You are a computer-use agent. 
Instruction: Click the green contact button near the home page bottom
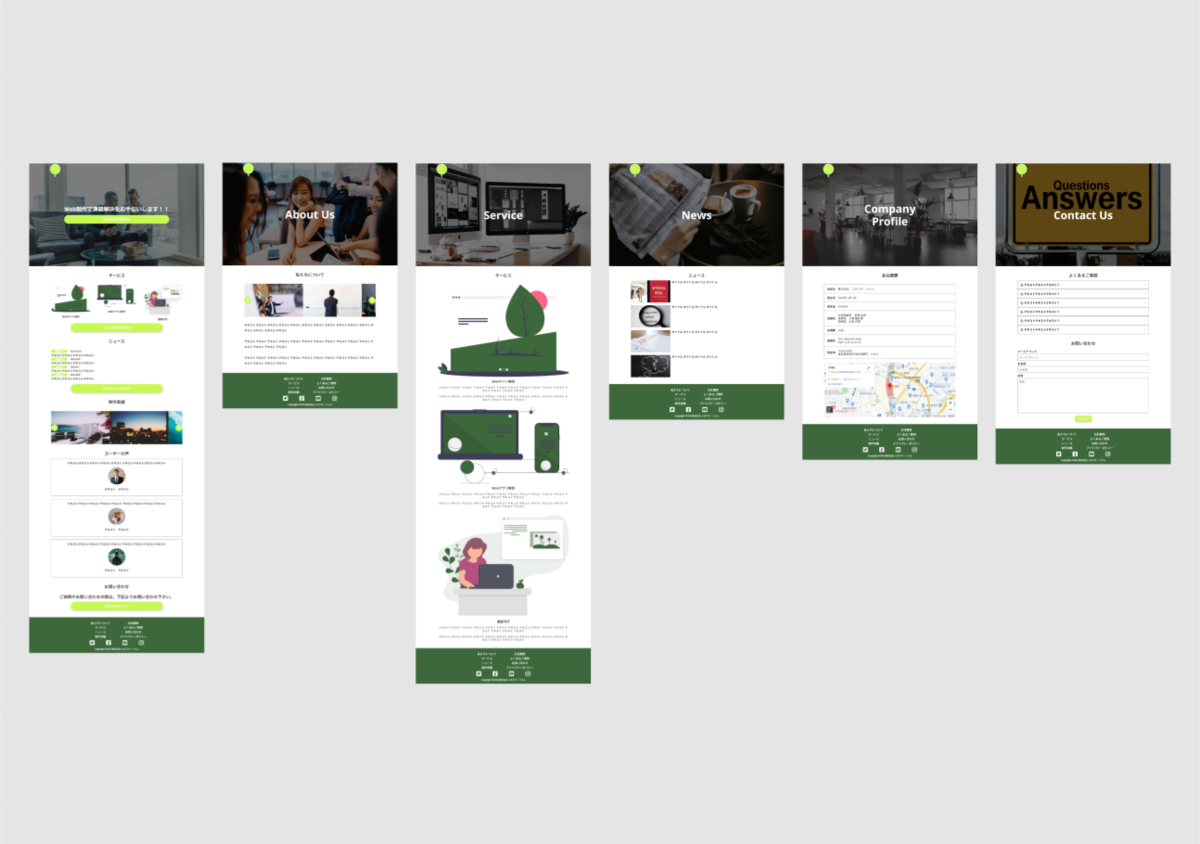pyautogui.click(x=116, y=606)
